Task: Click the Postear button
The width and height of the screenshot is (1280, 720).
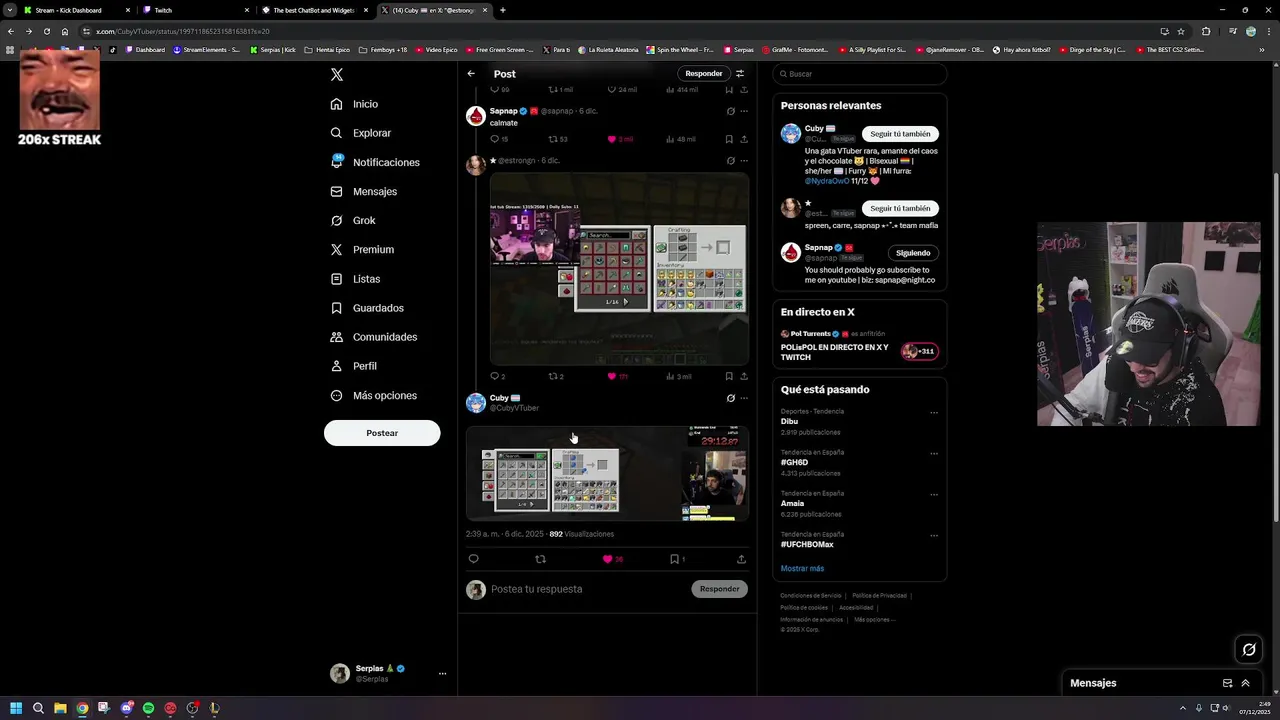Action: (x=382, y=433)
